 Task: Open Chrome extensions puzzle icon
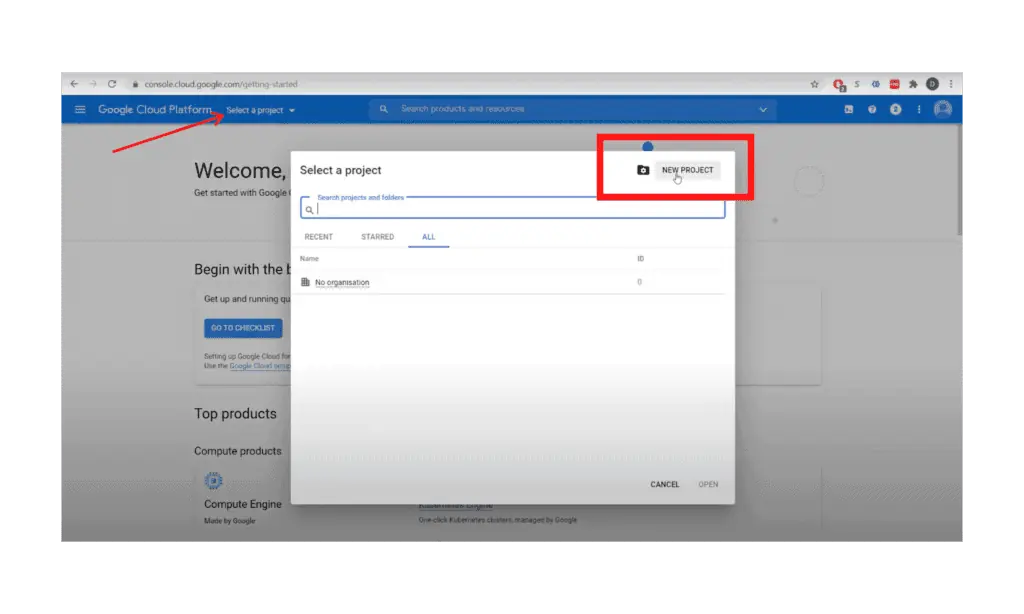(x=914, y=84)
